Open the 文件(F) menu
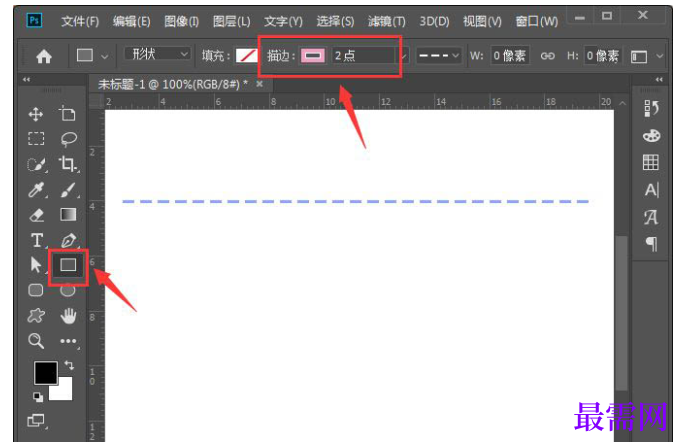The height and width of the screenshot is (448, 686). [80, 21]
